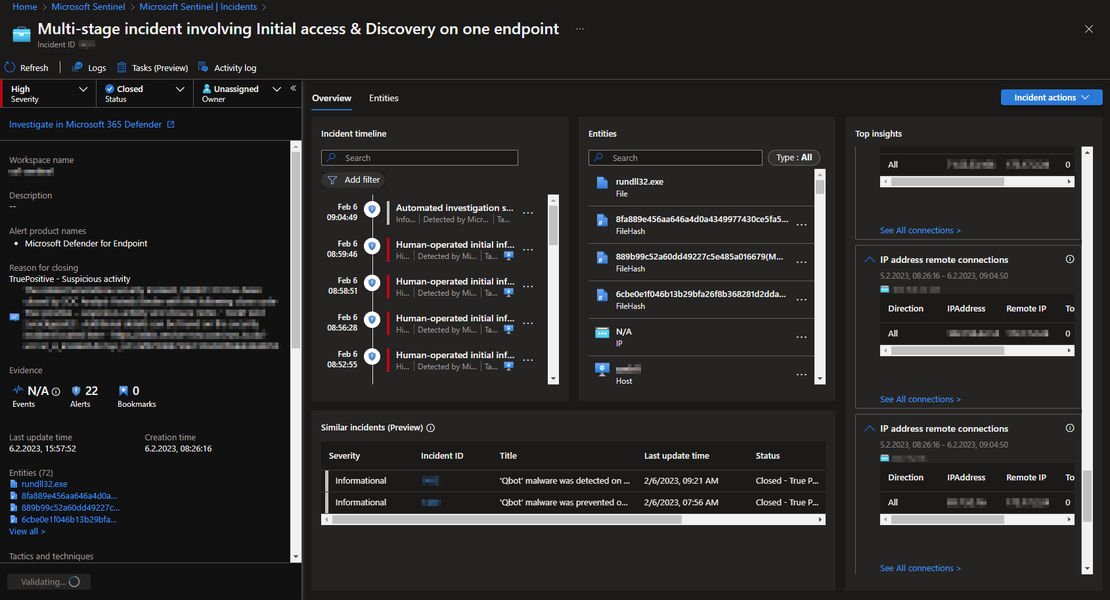Open more options for the Host entity
The image size is (1110, 600).
801,375
